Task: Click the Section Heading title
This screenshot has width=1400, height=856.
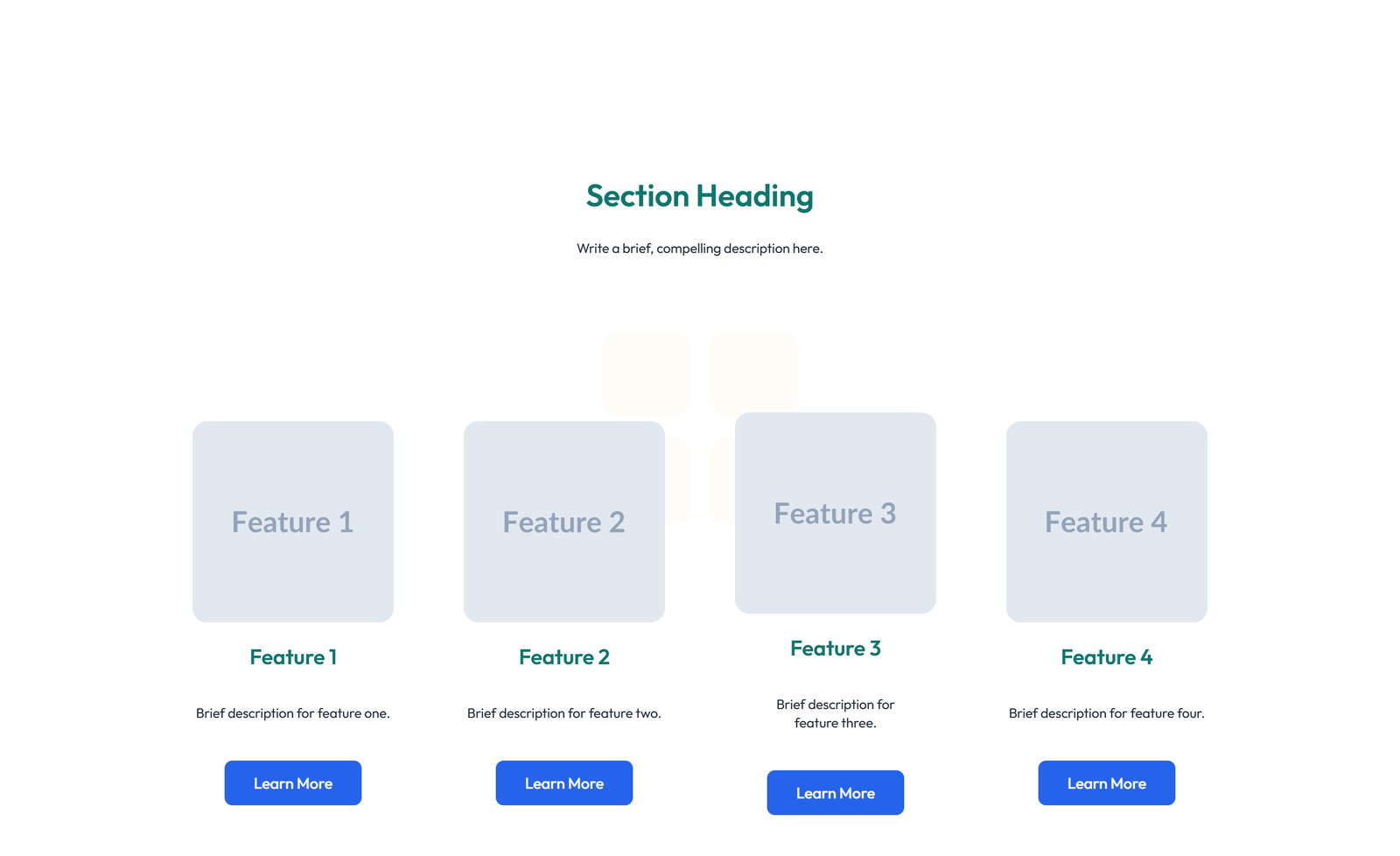Action: point(699,196)
